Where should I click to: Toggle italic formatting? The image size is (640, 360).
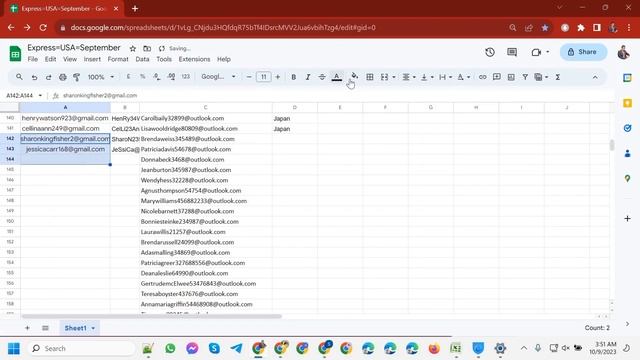(308, 77)
